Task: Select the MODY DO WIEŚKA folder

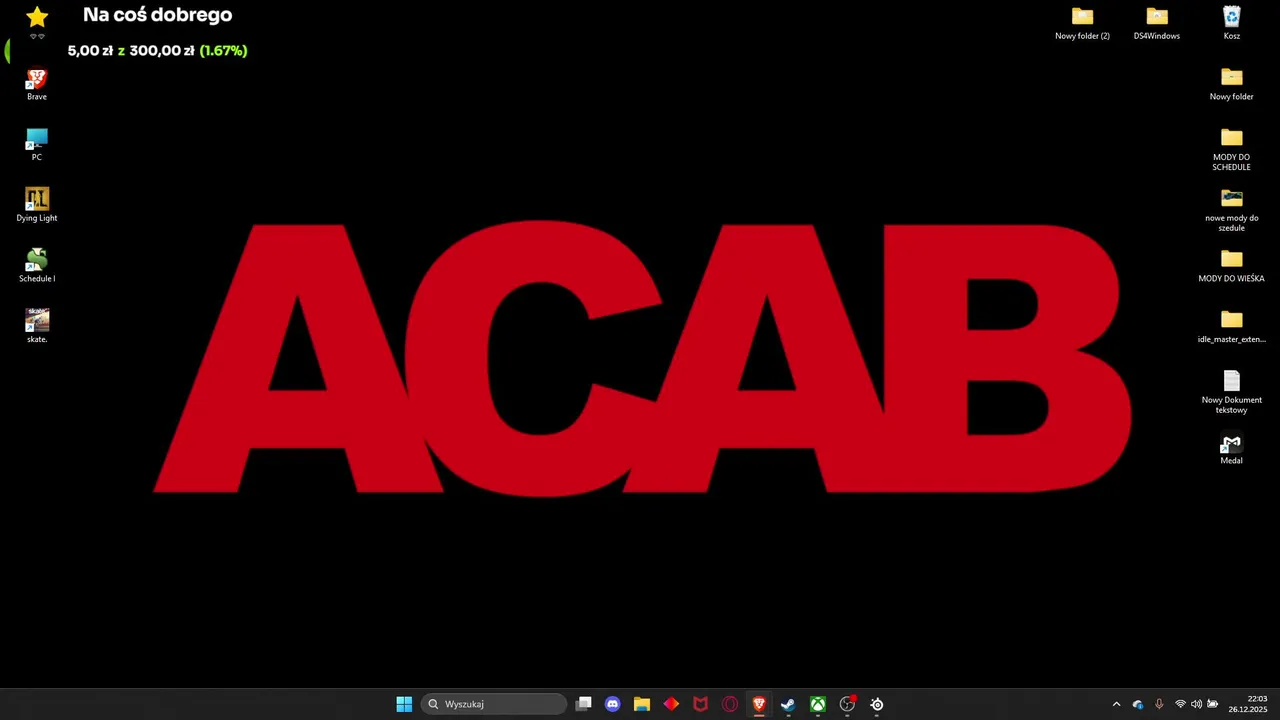Action: pyautogui.click(x=1232, y=266)
